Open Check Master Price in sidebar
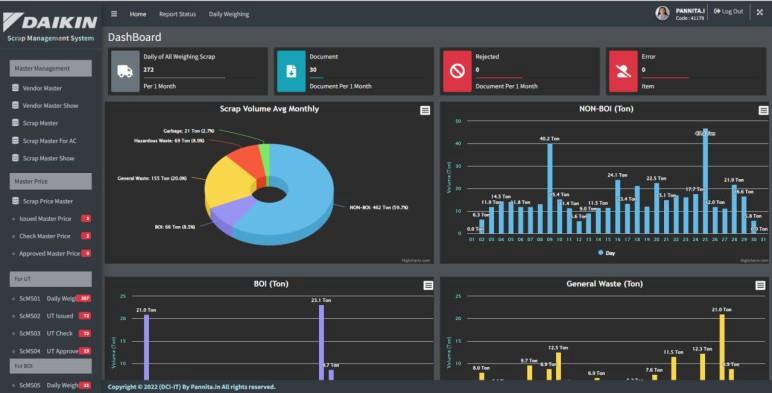 tap(45, 236)
